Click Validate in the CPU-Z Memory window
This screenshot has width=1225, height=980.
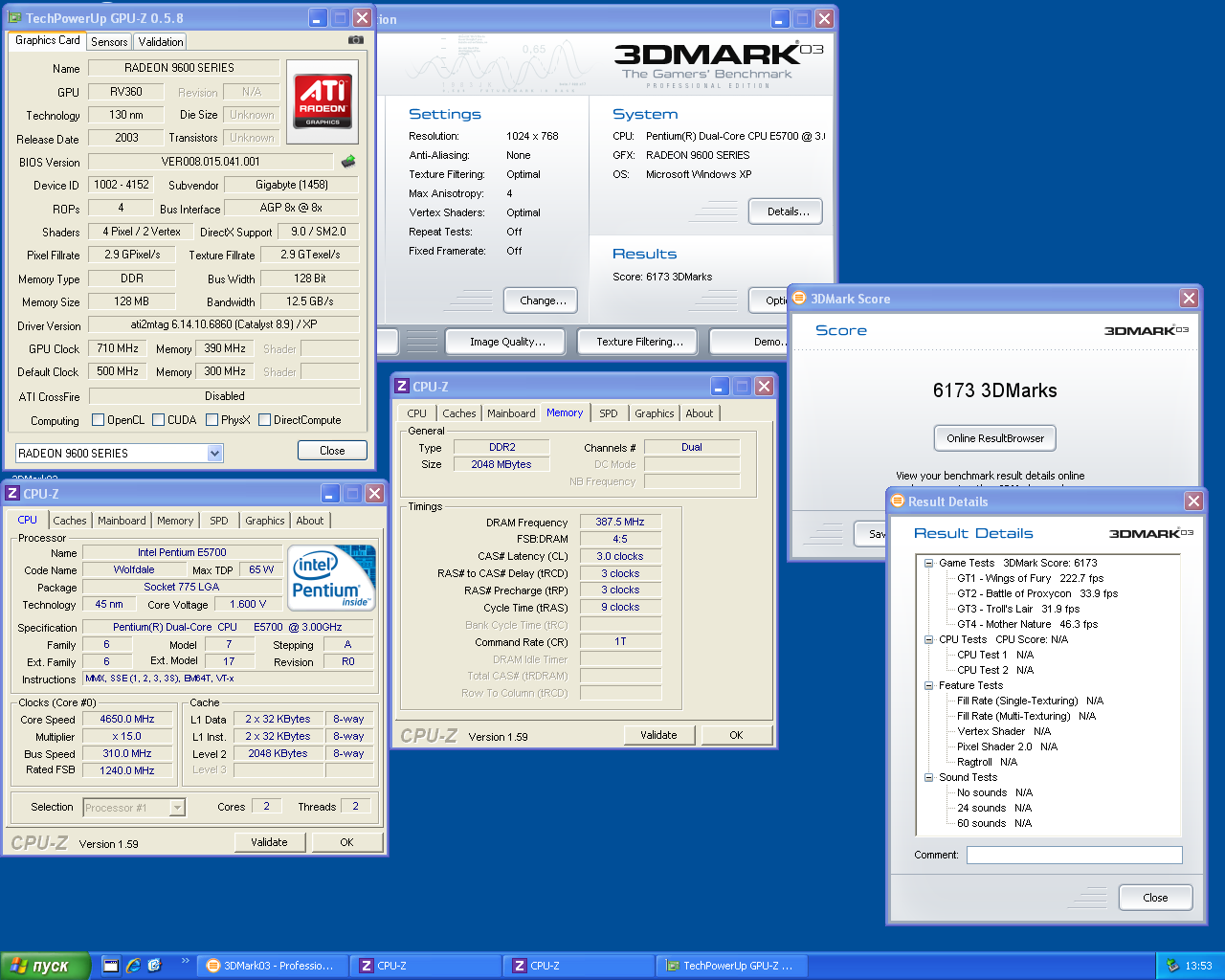click(658, 735)
